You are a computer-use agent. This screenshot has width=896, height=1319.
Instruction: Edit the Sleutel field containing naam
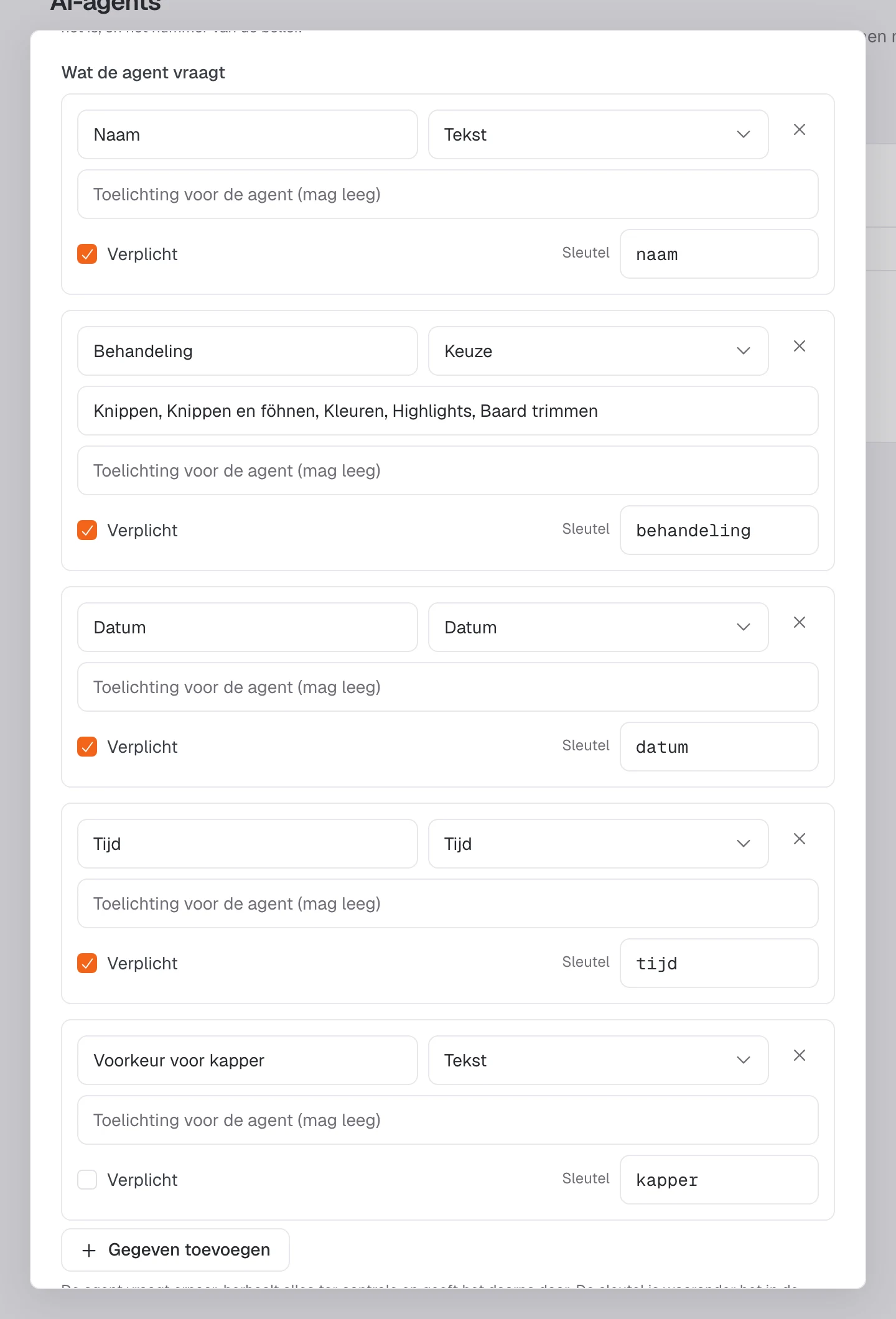[x=719, y=254]
